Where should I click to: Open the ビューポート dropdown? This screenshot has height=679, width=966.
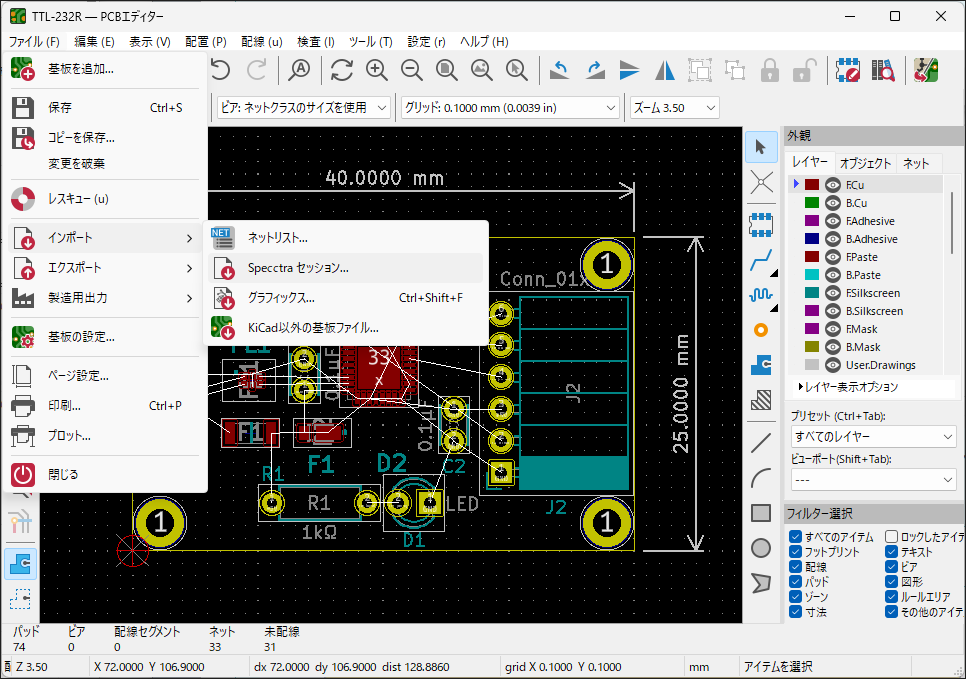coord(873,479)
